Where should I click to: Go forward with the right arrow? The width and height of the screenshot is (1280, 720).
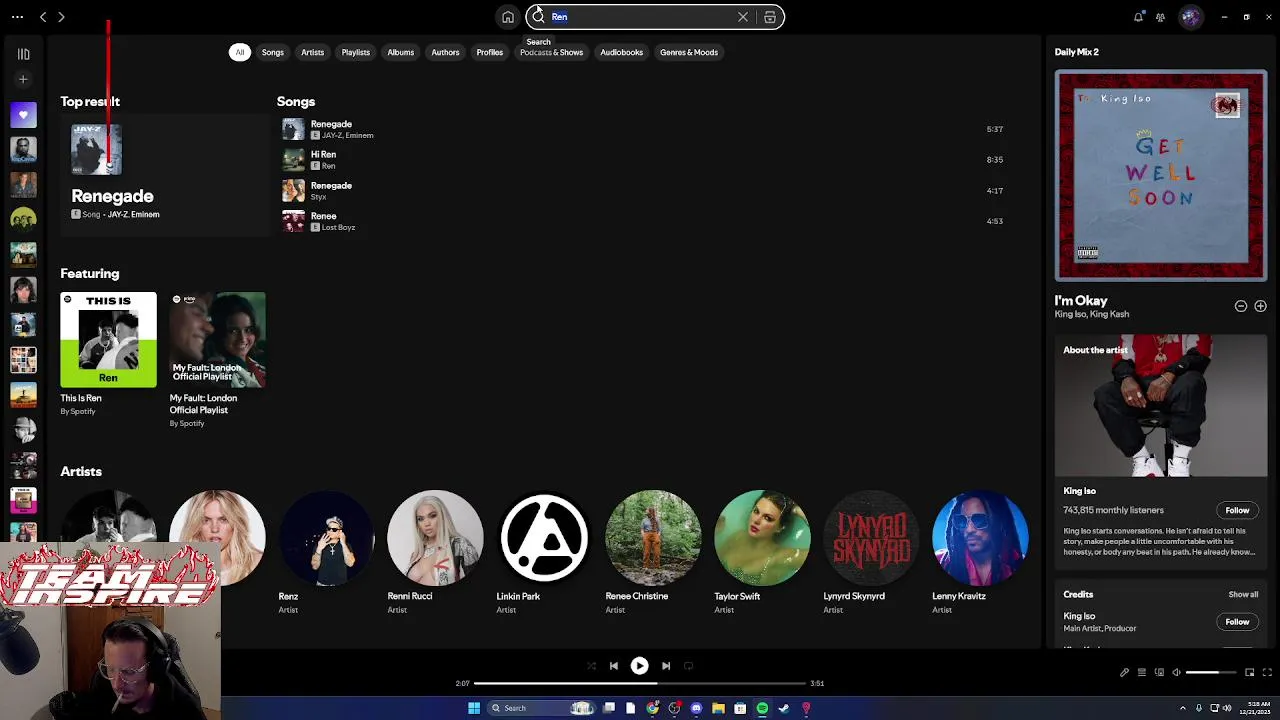[x=61, y=17]
